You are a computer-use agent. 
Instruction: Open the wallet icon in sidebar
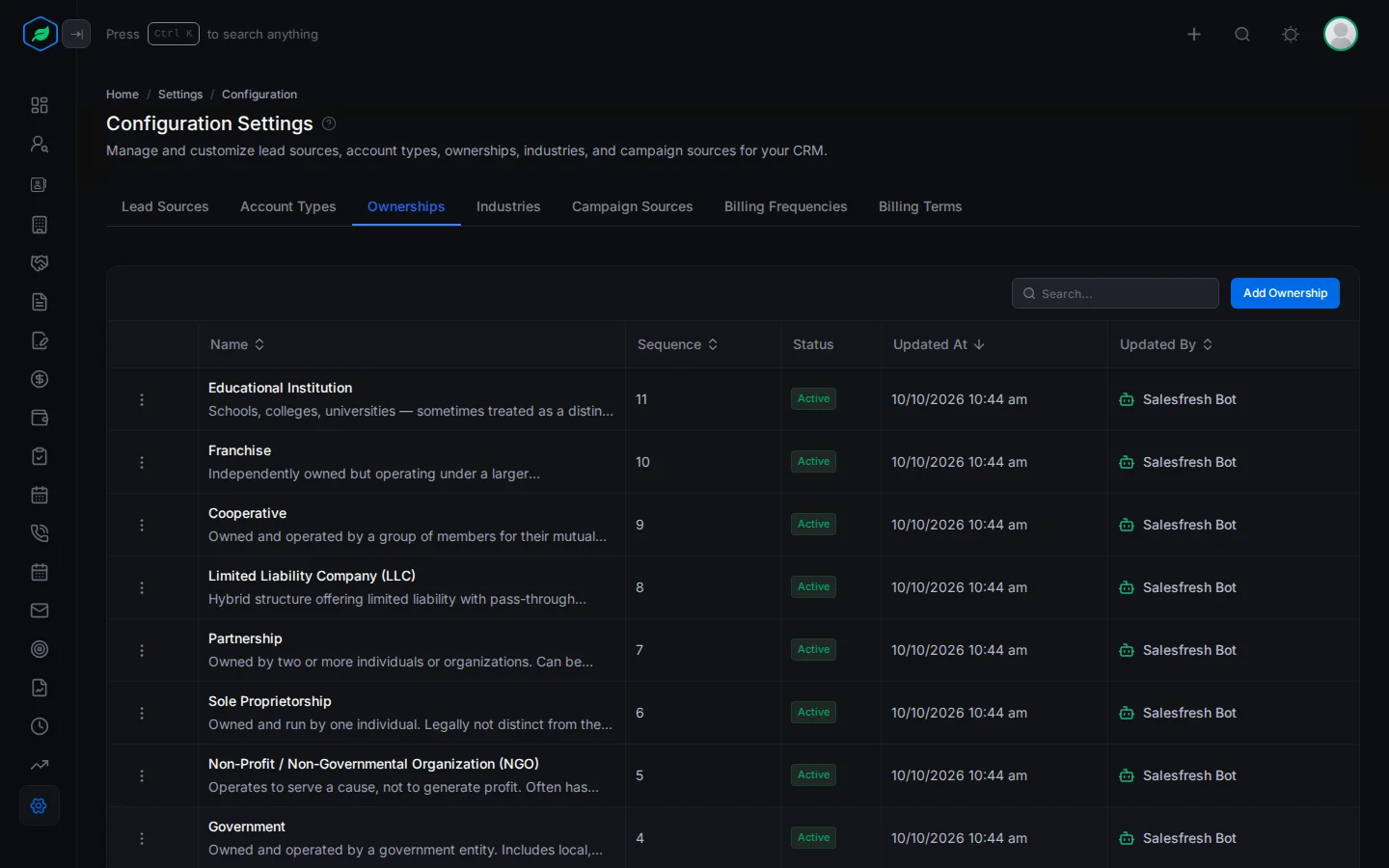click(x=40, y=418)
